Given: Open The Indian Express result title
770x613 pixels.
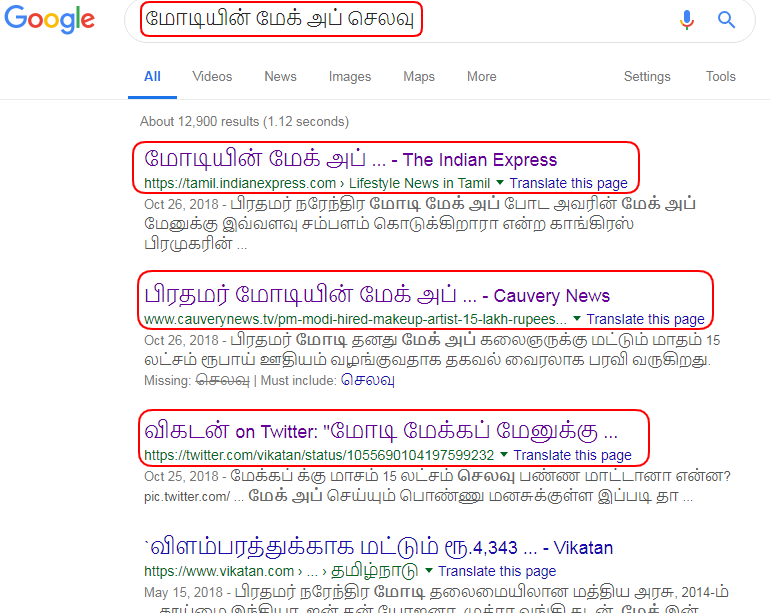Looking at the screenshot, I should tap(351, 160).
